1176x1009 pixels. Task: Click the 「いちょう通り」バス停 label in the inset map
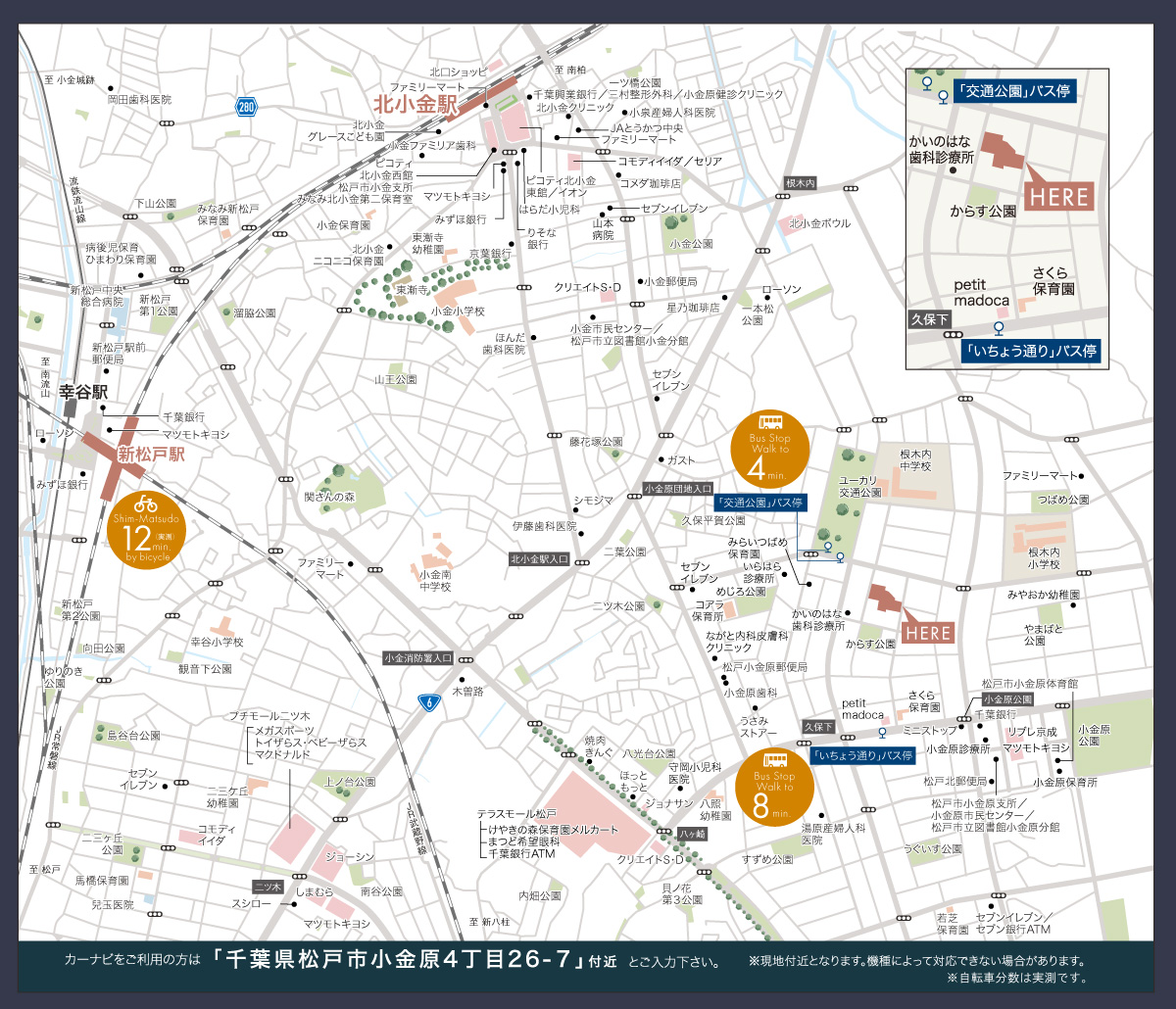click(1030, 351)
